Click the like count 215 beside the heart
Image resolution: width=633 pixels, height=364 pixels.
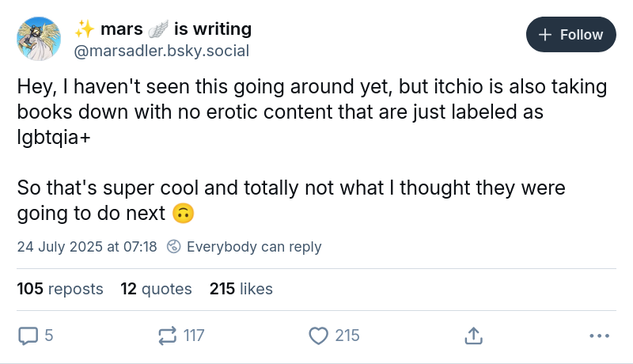pos(347,336)
